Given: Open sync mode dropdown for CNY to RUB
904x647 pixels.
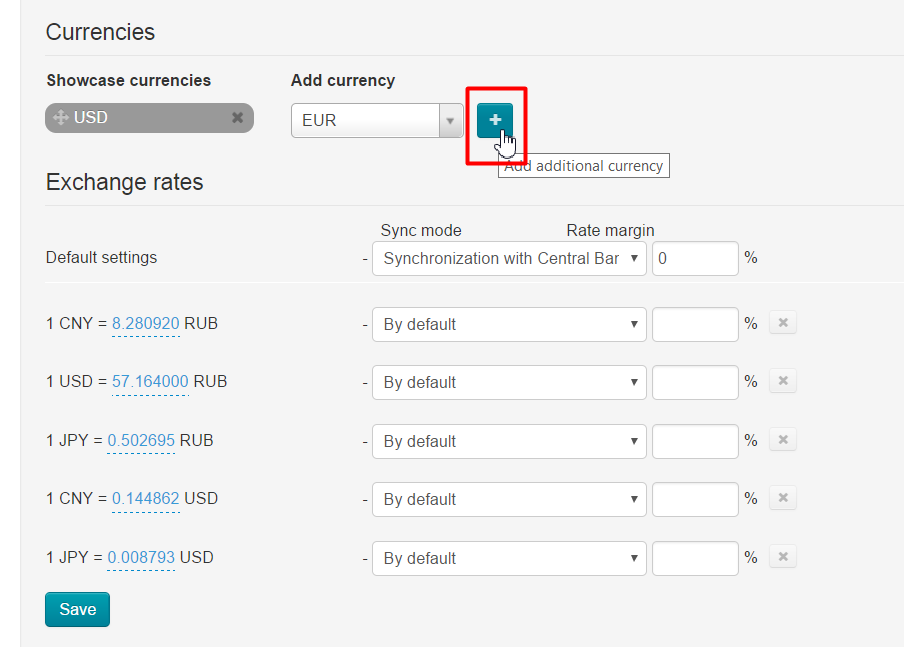Looking at the screenshot, I should tap(509, 324).
